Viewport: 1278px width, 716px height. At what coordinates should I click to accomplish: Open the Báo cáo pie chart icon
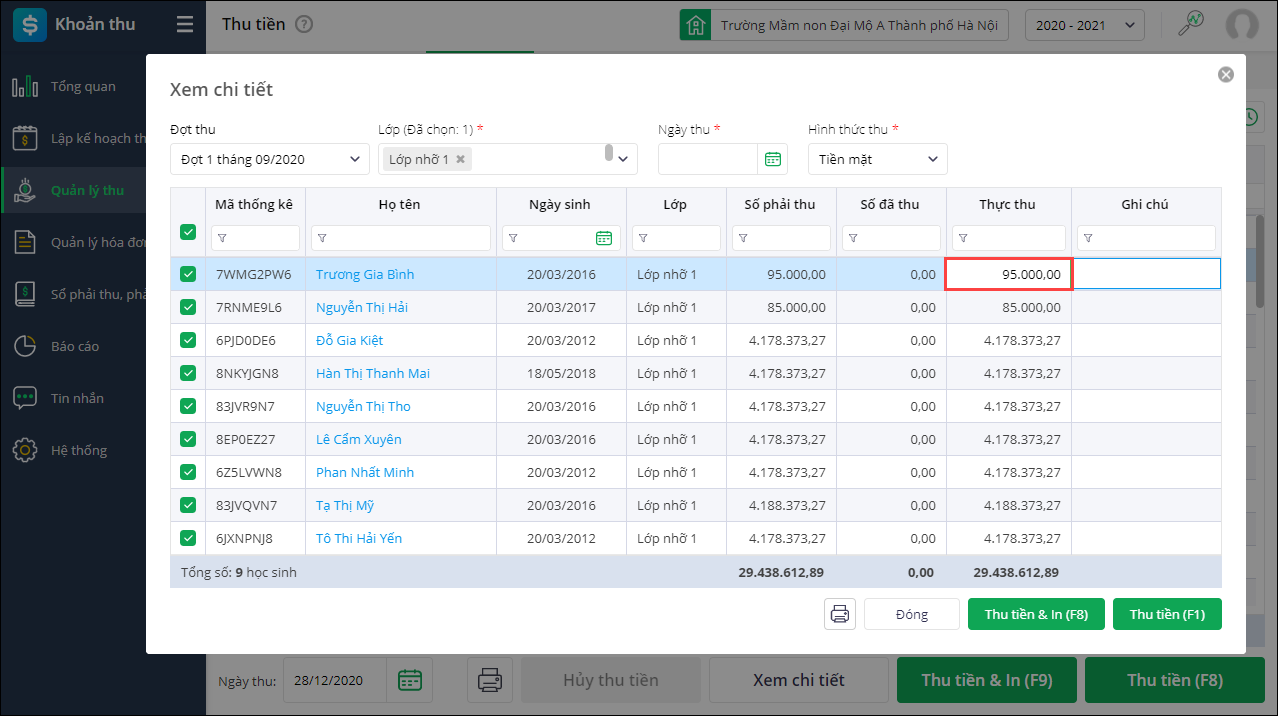(x=25, y=346)
